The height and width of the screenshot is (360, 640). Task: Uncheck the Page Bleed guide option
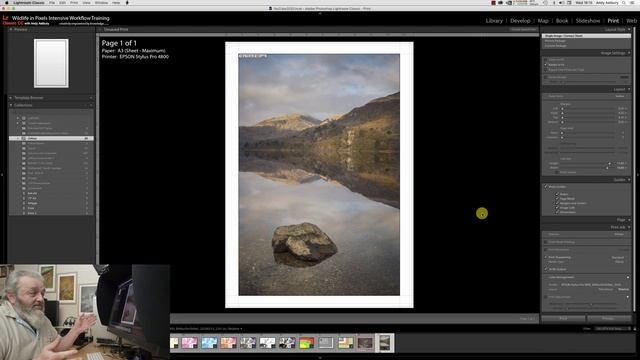tap(557, 199)
